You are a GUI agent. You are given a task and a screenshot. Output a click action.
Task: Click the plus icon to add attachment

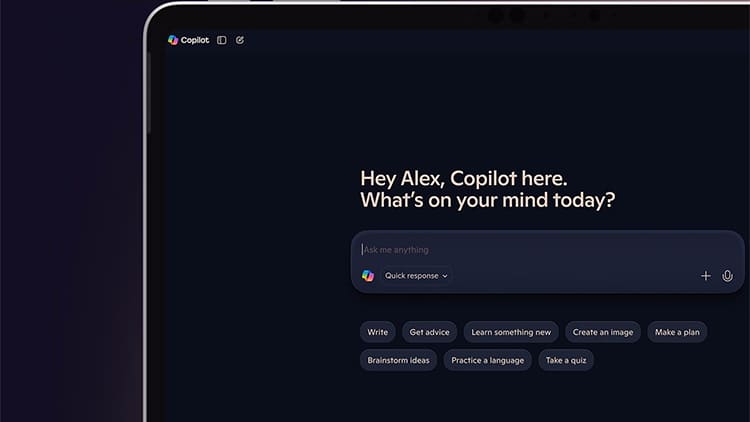[706, 276]
